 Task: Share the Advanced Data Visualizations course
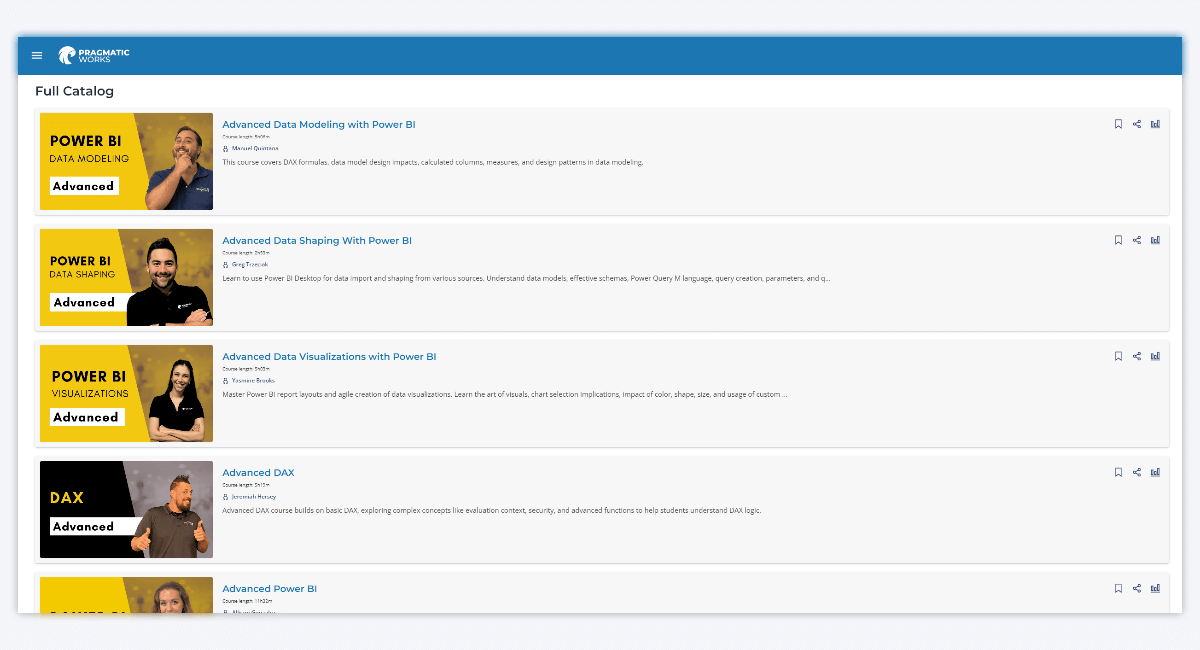(x=1137, y=356)
